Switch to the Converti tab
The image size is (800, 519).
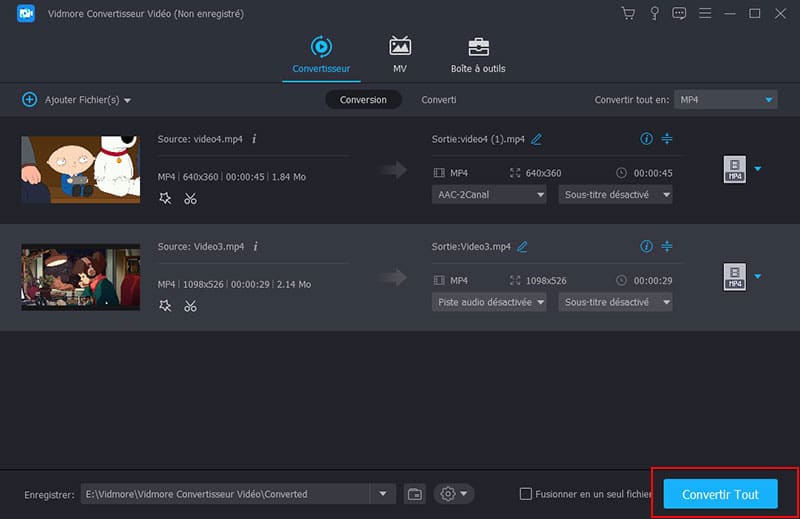(438, 100)
